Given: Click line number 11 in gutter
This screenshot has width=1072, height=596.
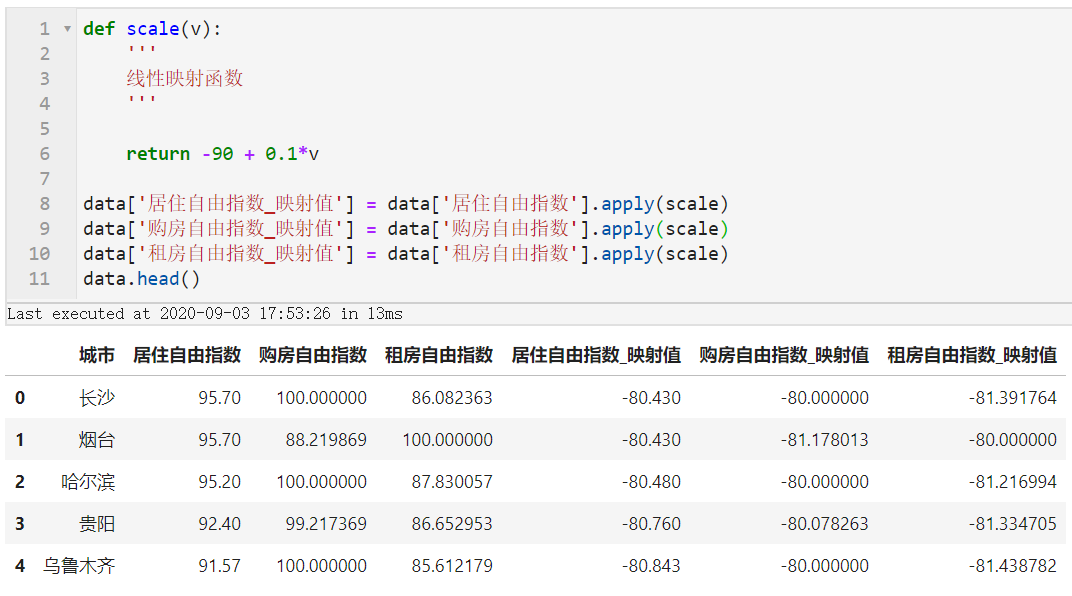Looking at the screenshot, I should point(39,279).
